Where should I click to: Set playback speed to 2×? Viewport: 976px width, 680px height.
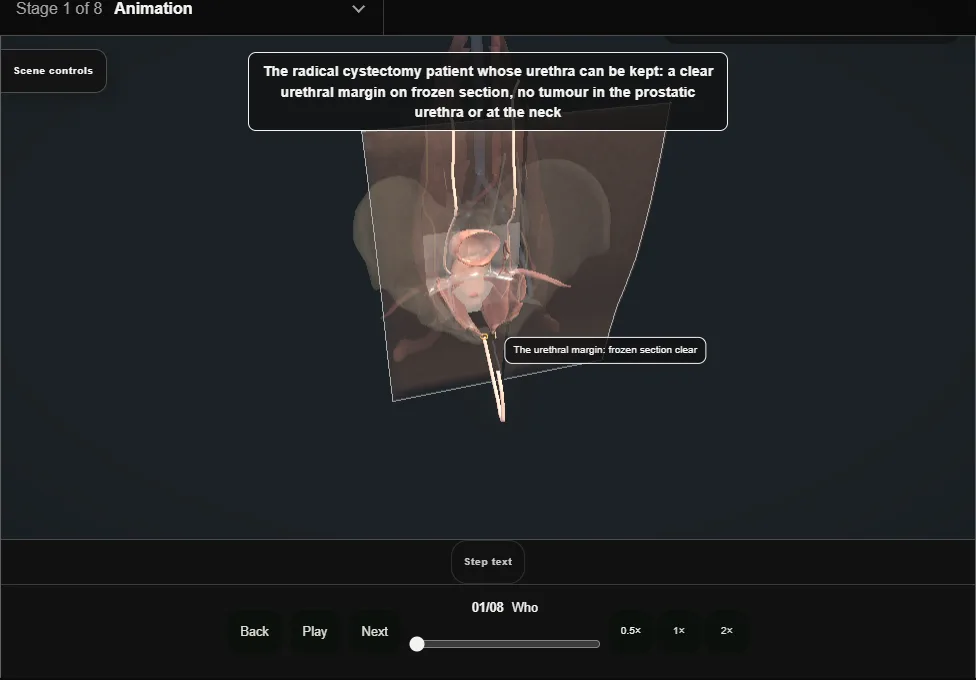point(726,631)
